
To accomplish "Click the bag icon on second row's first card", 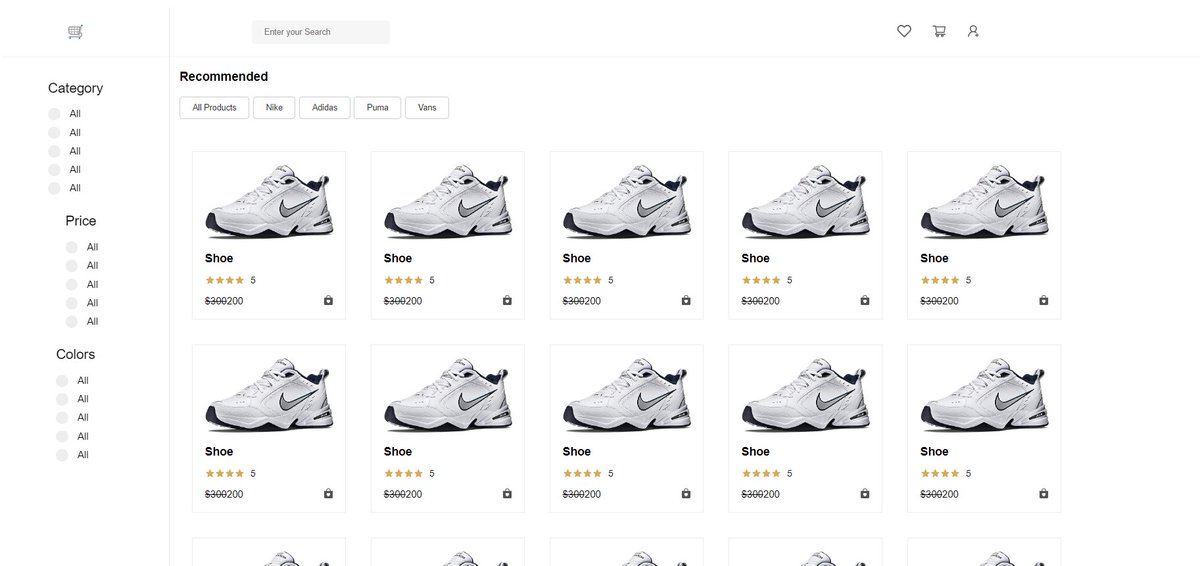I will 328,493.
